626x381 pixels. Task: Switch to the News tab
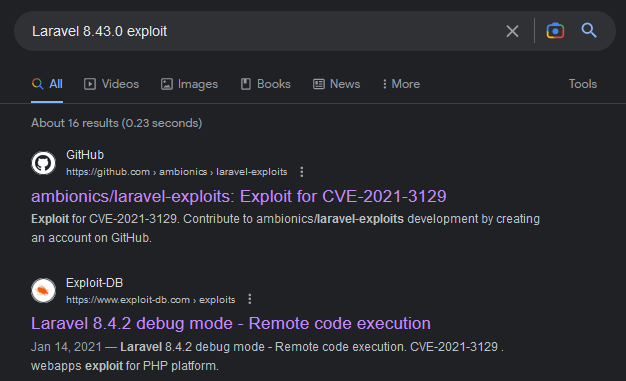[x=337, y=84]
